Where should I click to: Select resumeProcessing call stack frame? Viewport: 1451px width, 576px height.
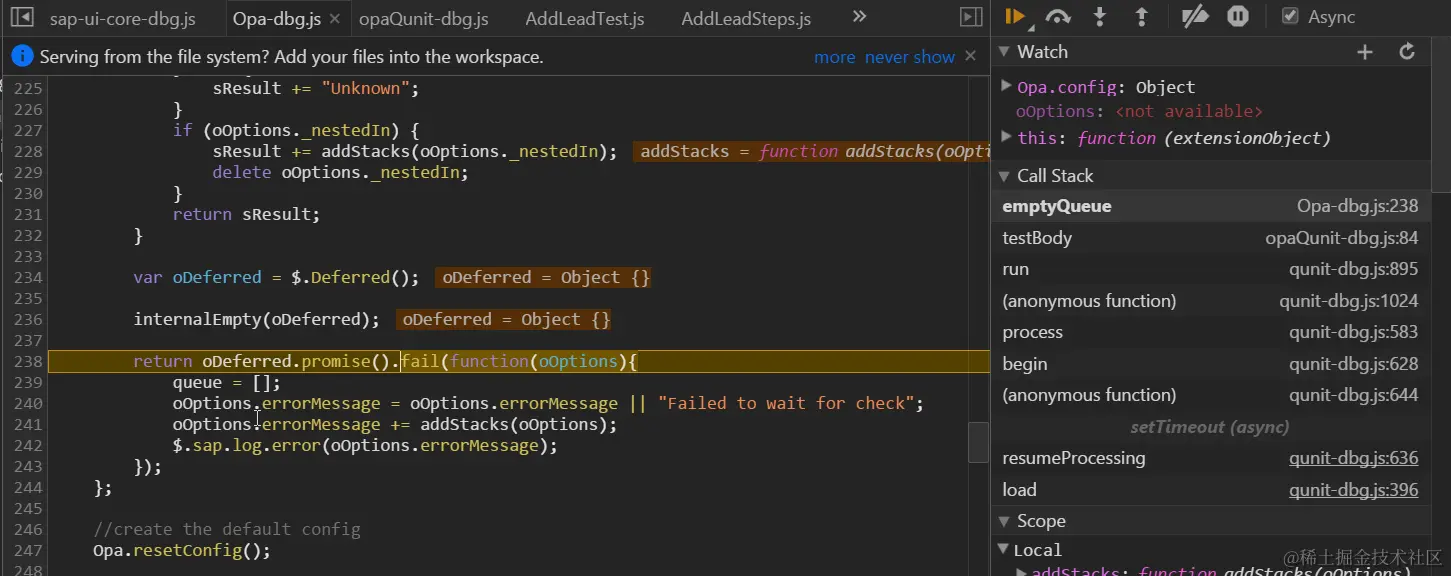coord(1210,458)
